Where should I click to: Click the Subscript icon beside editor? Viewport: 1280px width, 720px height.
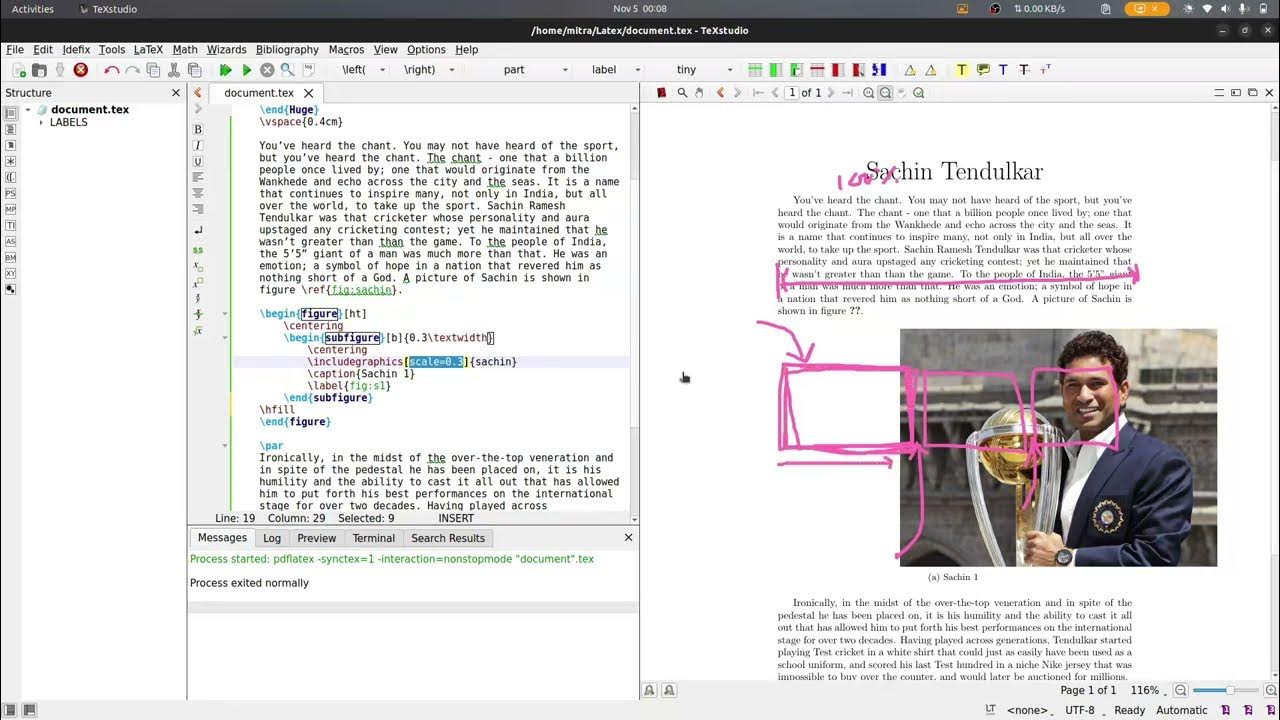click(198, 267)
